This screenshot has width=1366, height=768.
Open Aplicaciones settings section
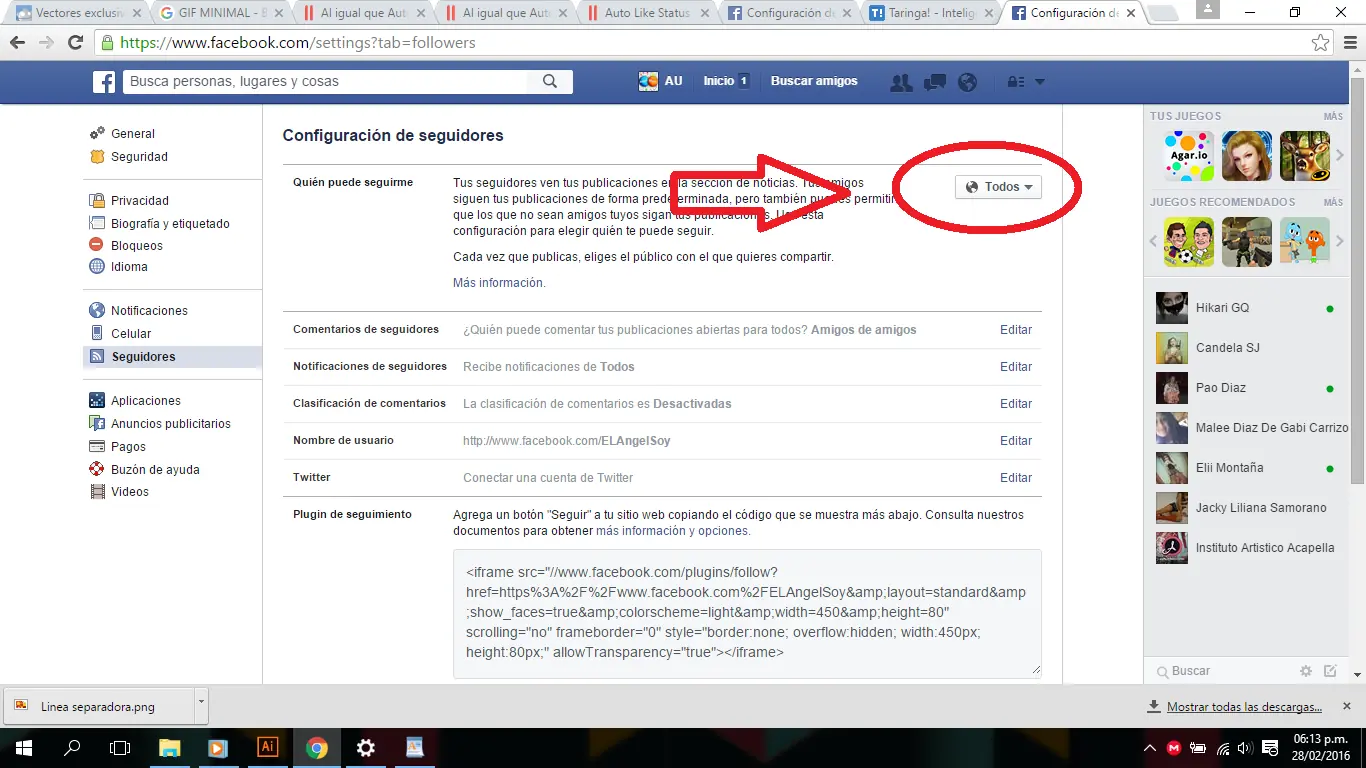[146, 401]
